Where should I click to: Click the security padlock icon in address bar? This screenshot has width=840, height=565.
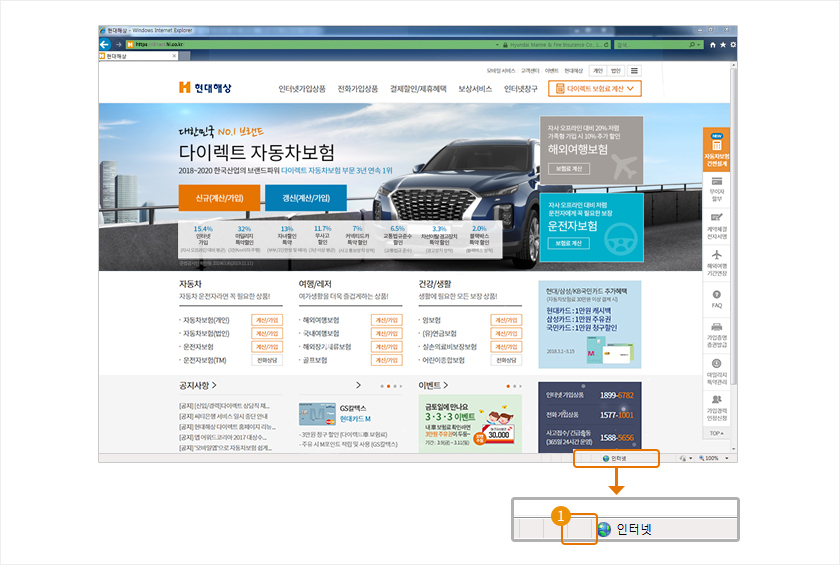pyautogui.click(x=505, y=45)
